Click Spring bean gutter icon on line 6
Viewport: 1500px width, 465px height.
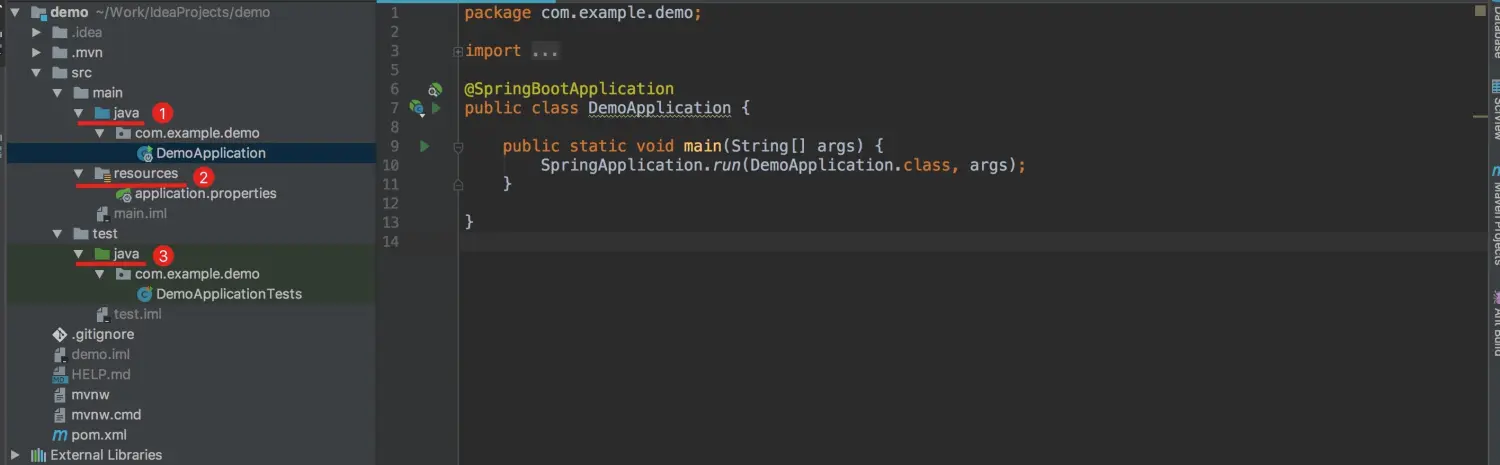435,89
